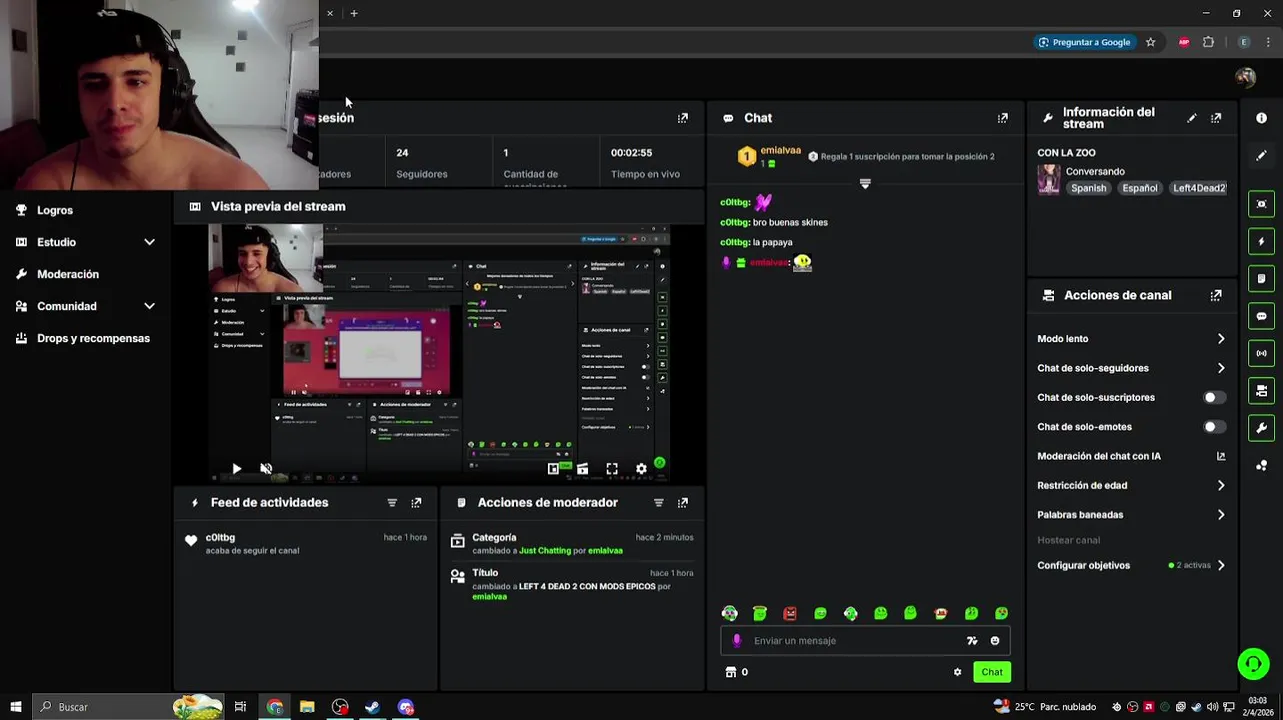The image size is (1283, 720).
Task: Open the preview mini-player mode
Action: [553, 468]
